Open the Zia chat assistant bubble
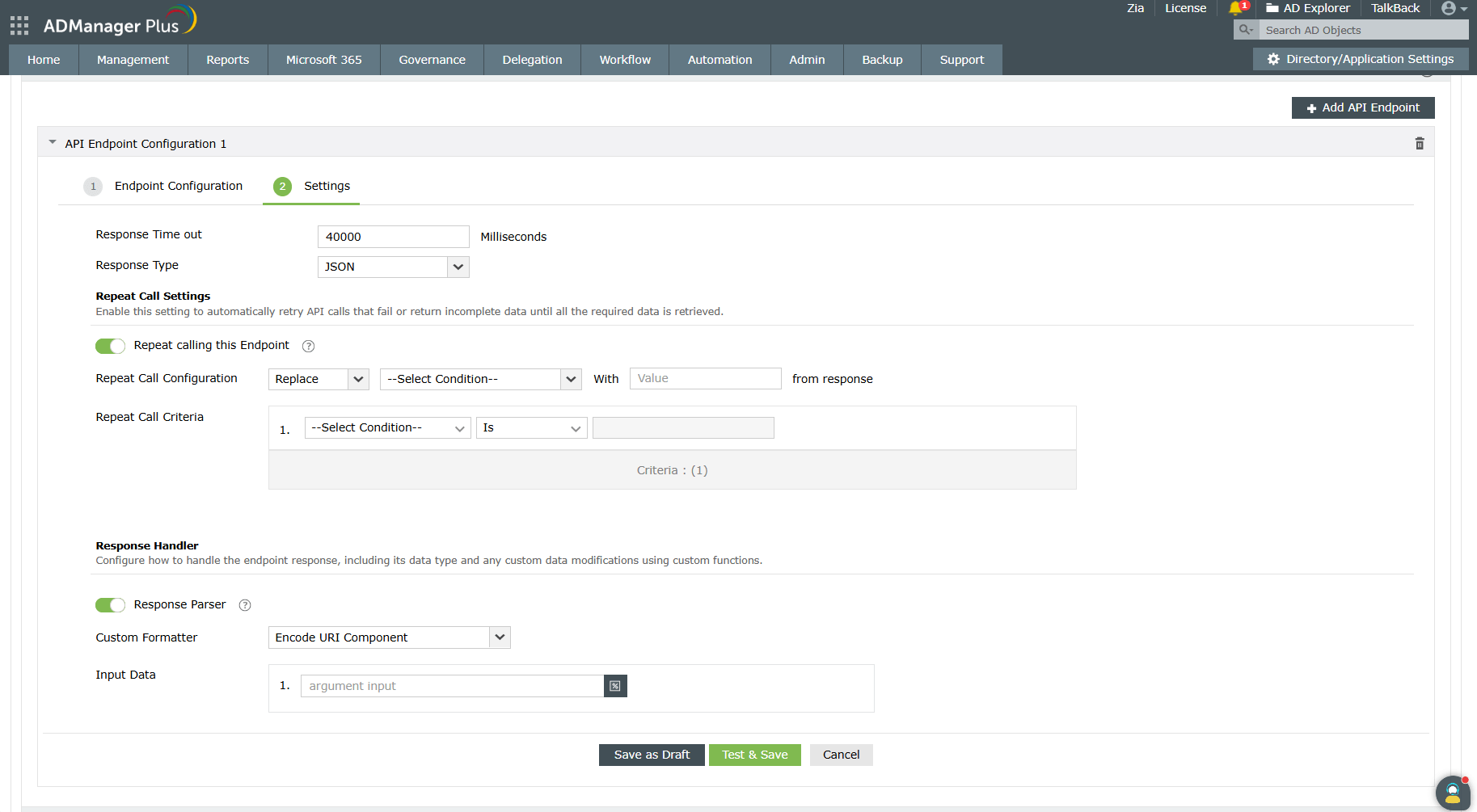Screen dimensions: 1477x812 [1452, 793]
